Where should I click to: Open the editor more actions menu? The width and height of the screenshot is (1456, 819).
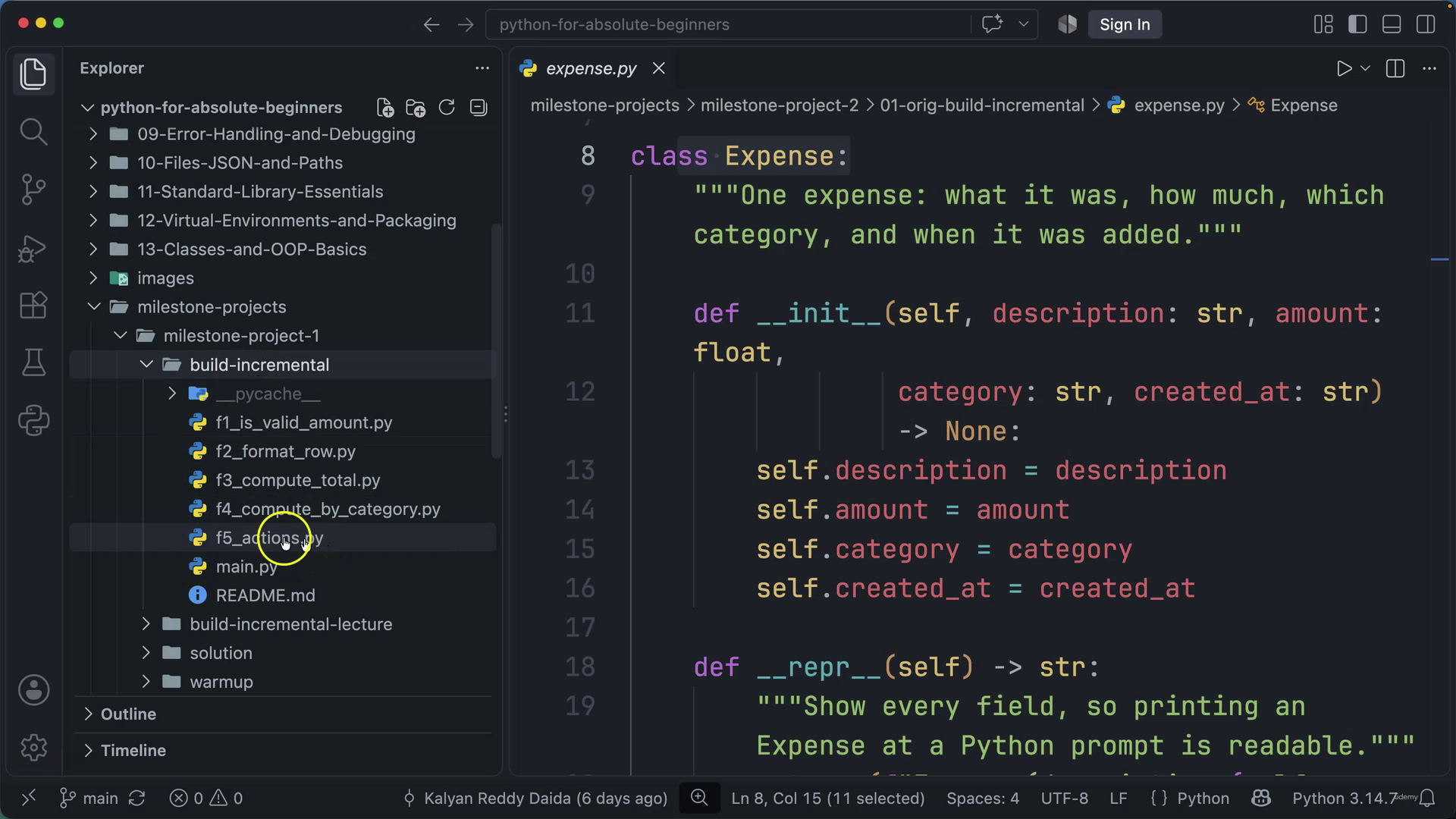[1429, 68]
